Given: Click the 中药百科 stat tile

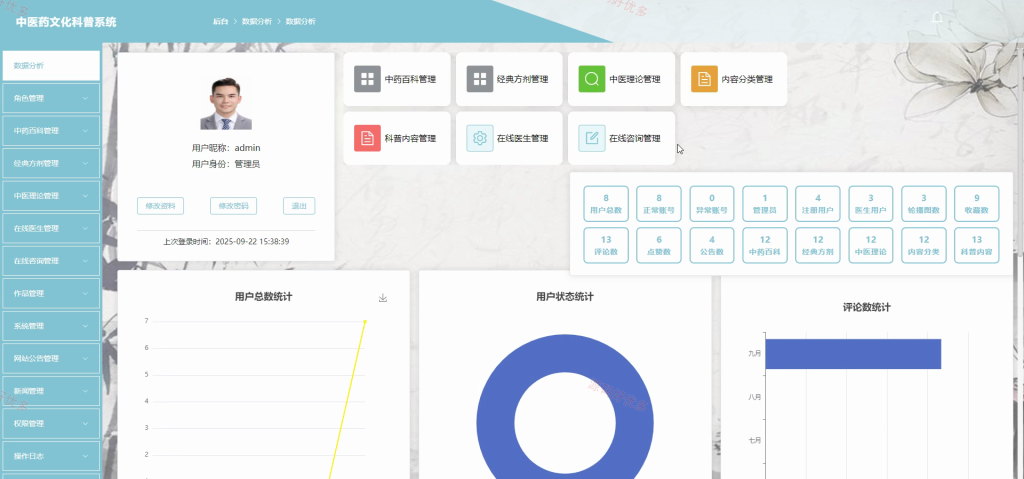Looking at the screenshot, I should click(765, 245).
